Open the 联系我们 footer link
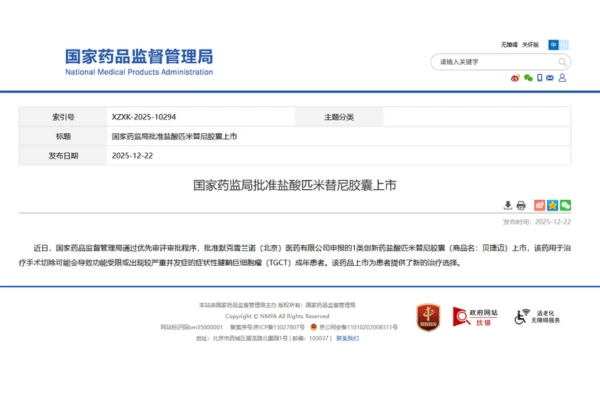Viewport: 600px width, 400px height. pos(347,338)
